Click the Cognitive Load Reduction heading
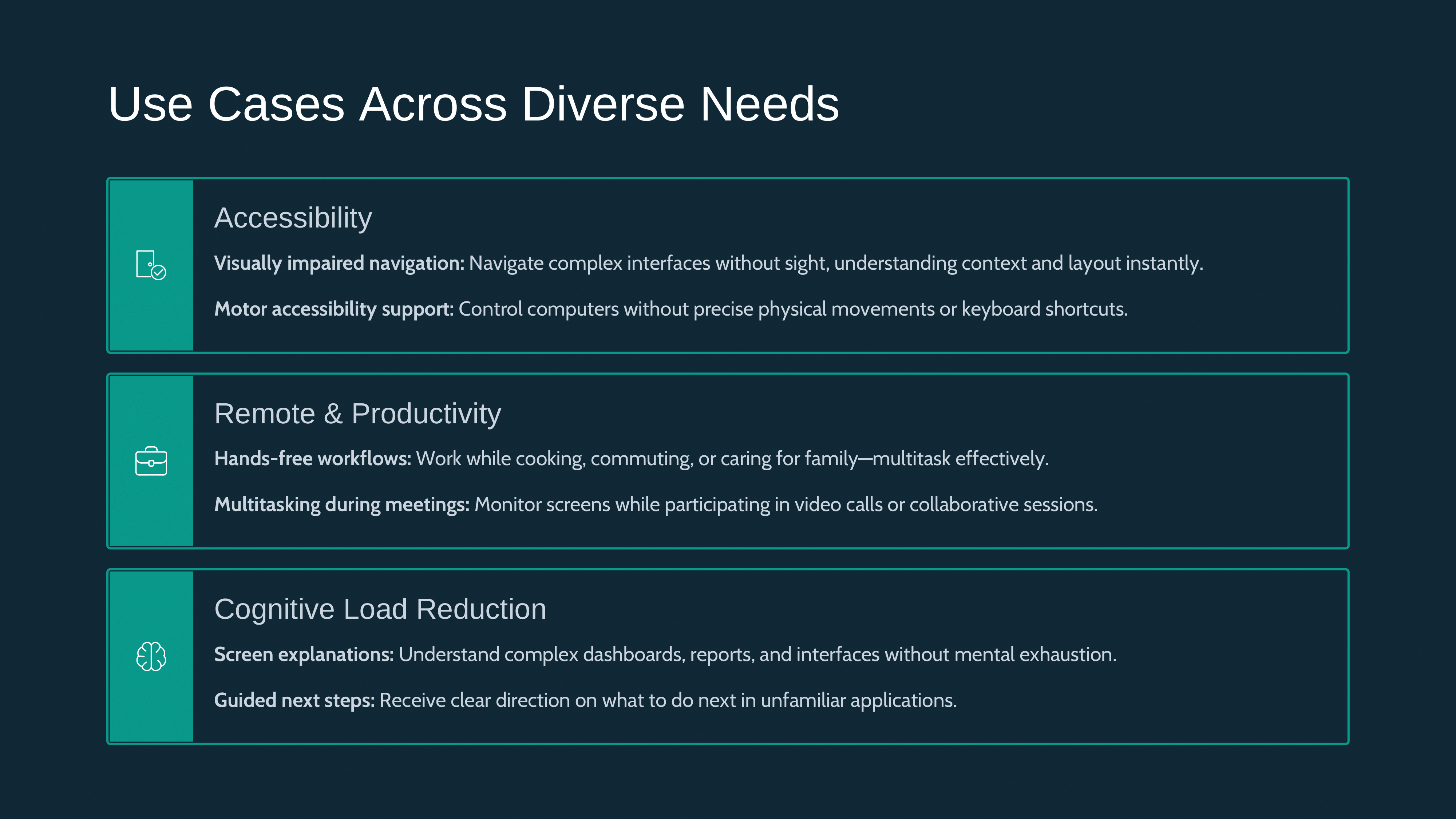Screen dimensions: 1456x819 (x=380, y=609)
